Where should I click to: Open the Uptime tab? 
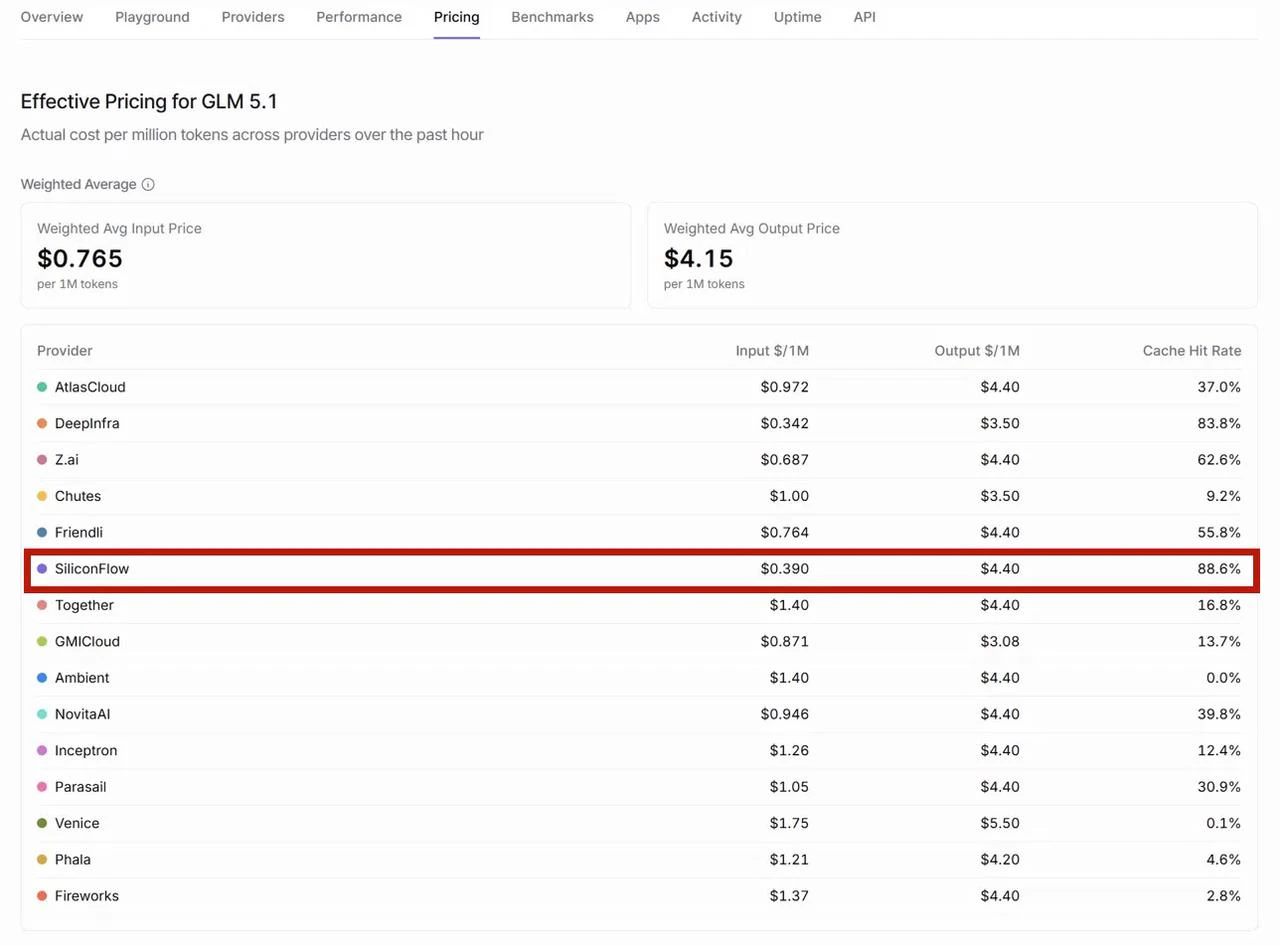point(798,17)
